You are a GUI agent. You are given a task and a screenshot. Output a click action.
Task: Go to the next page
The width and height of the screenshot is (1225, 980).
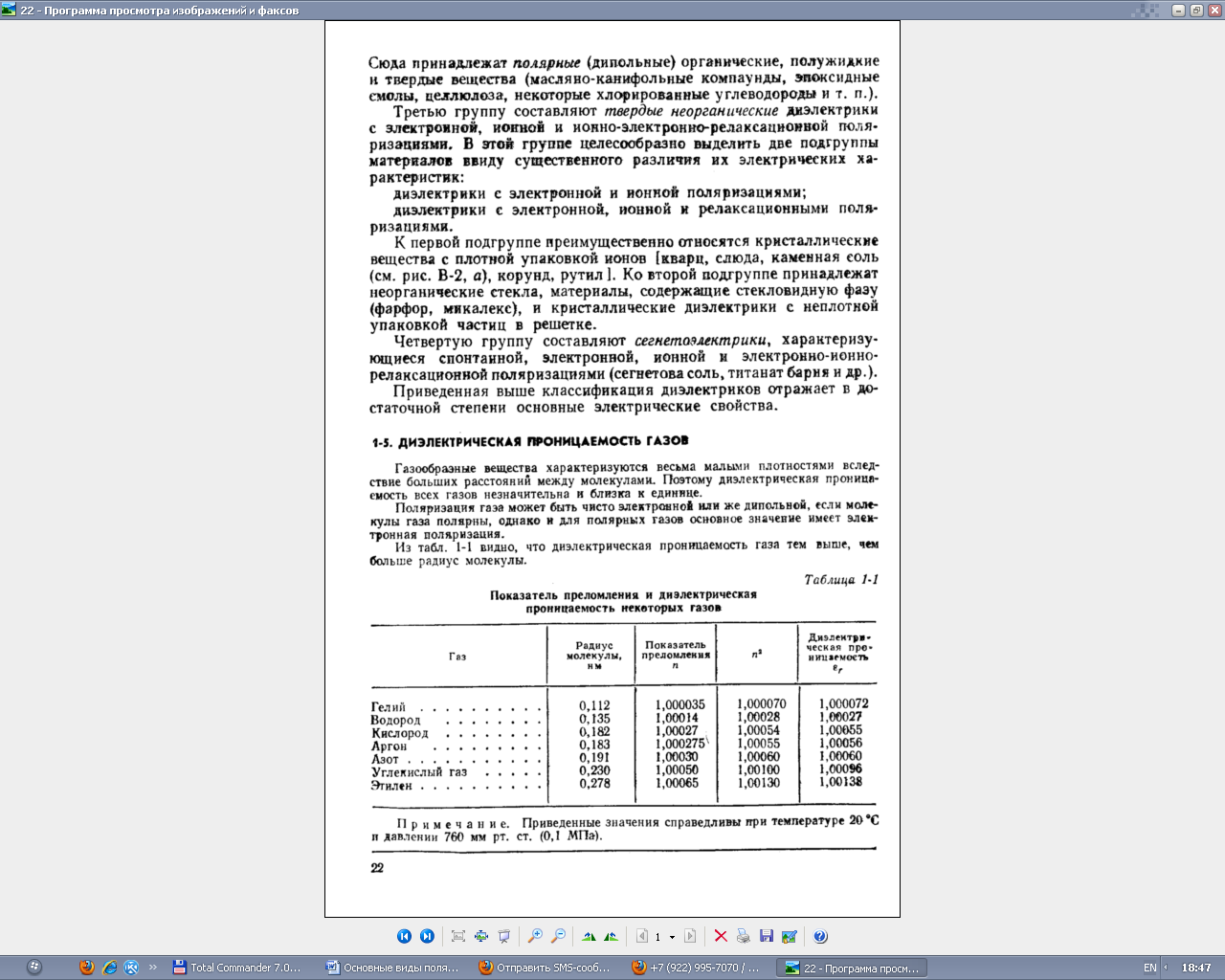click(x=689, y=936)
